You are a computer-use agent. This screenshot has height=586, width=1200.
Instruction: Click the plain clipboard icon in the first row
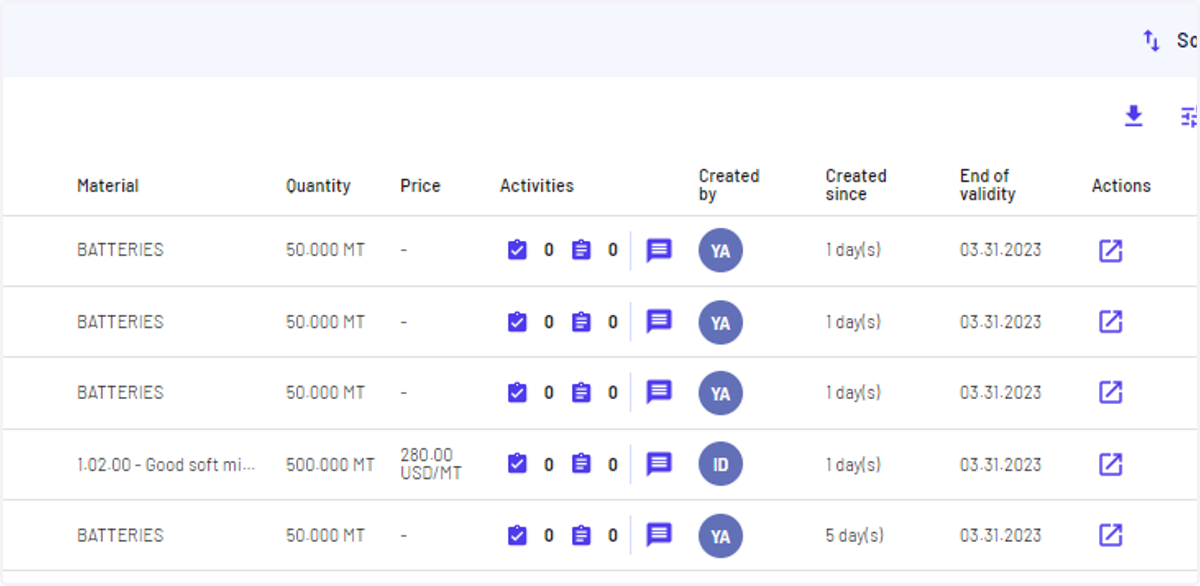tap(581, 250)
